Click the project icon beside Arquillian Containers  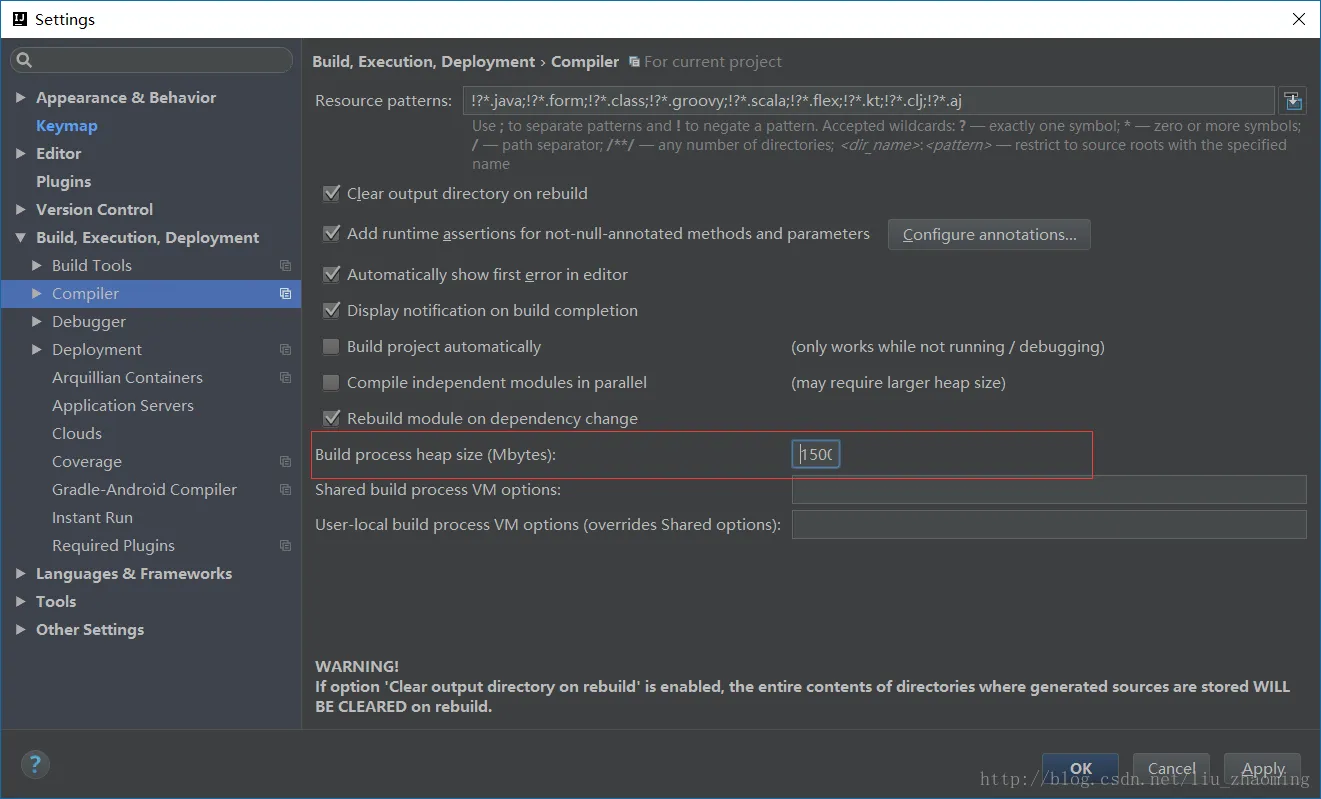coord(286,378)
